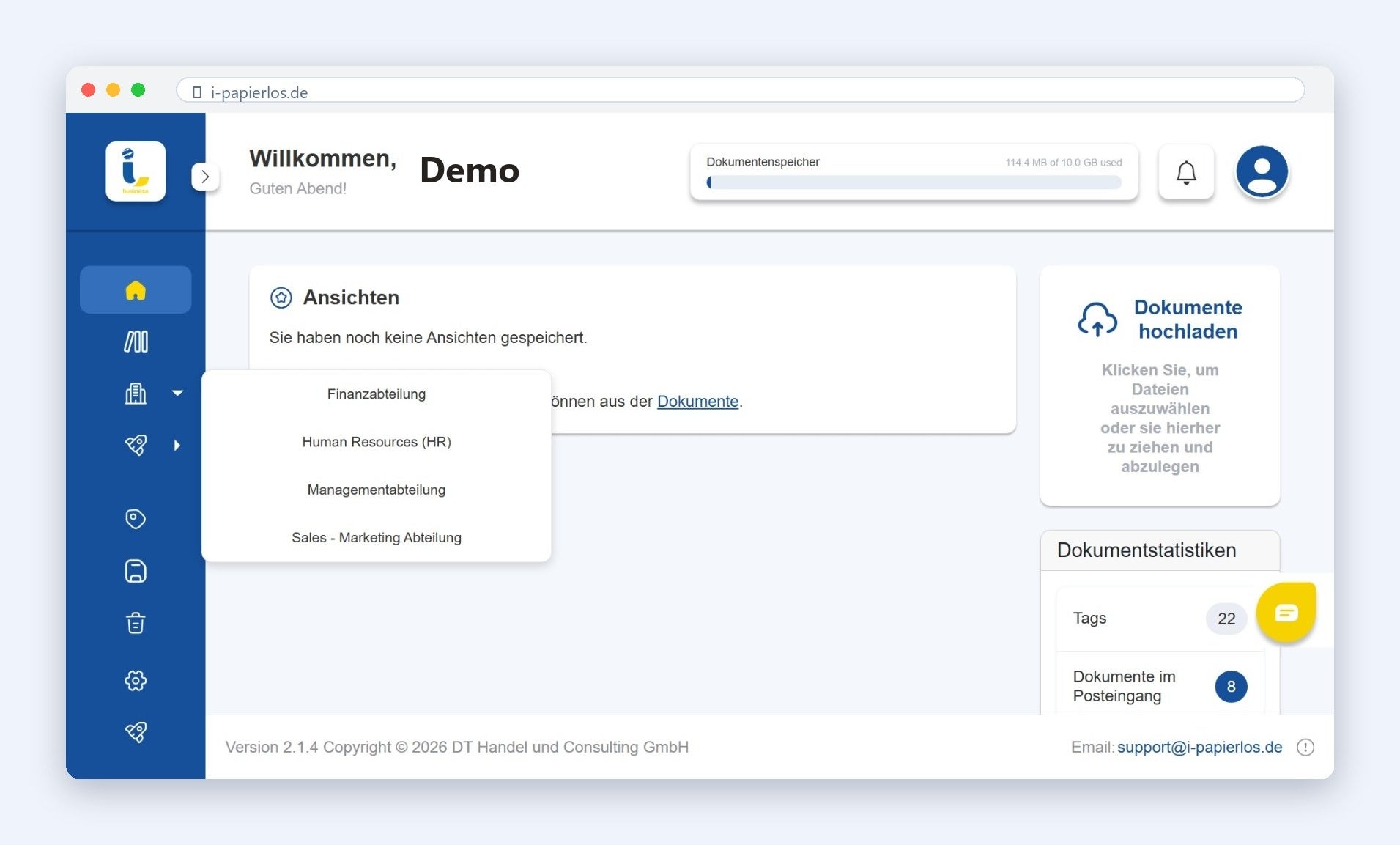Select Sales - Marketing Abteilung
This screenshot has height=845, width=1400.
(x=377, y=538)
